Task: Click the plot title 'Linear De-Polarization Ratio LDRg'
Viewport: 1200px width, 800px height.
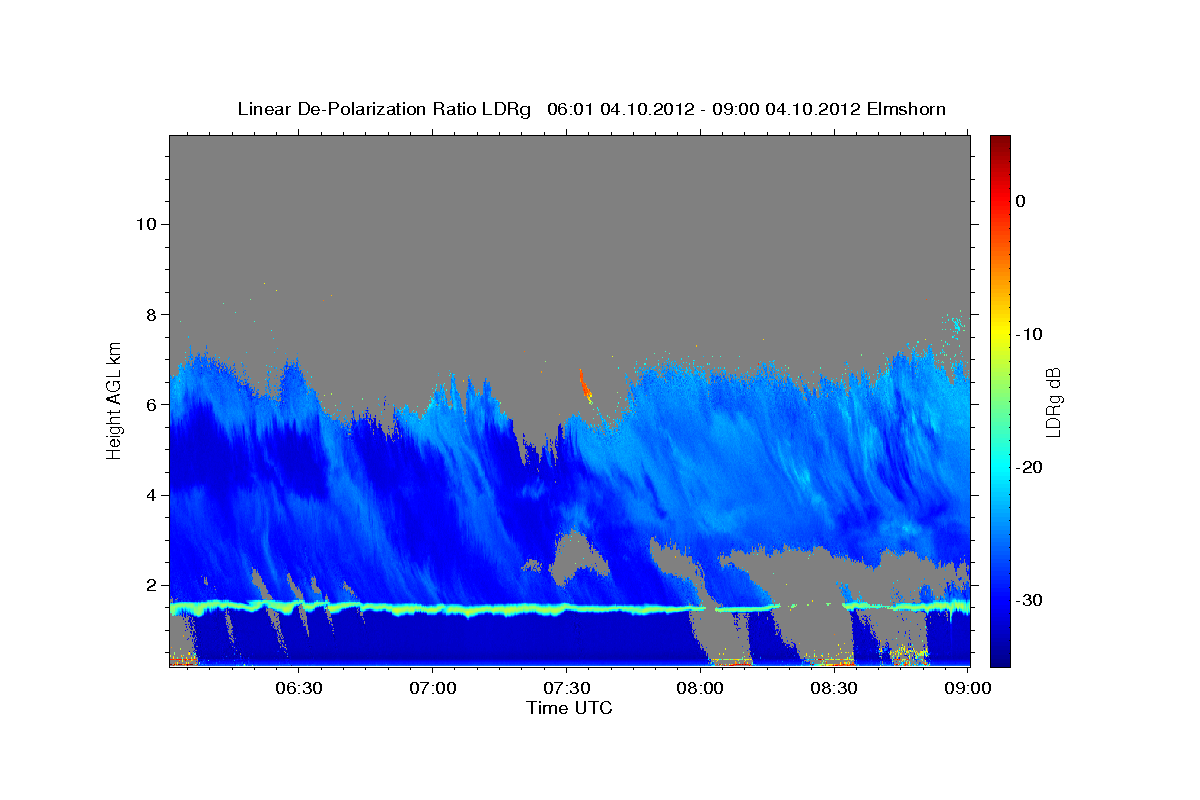Action: coord(384,109)
